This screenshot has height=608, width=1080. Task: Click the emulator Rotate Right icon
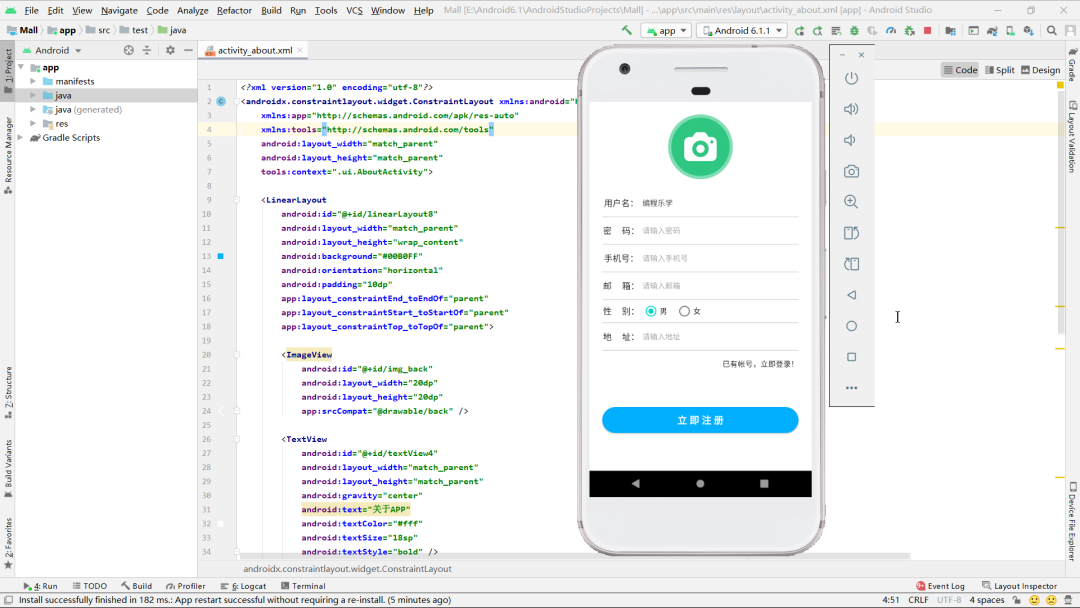pyautogui.click(x=851, y=264)
